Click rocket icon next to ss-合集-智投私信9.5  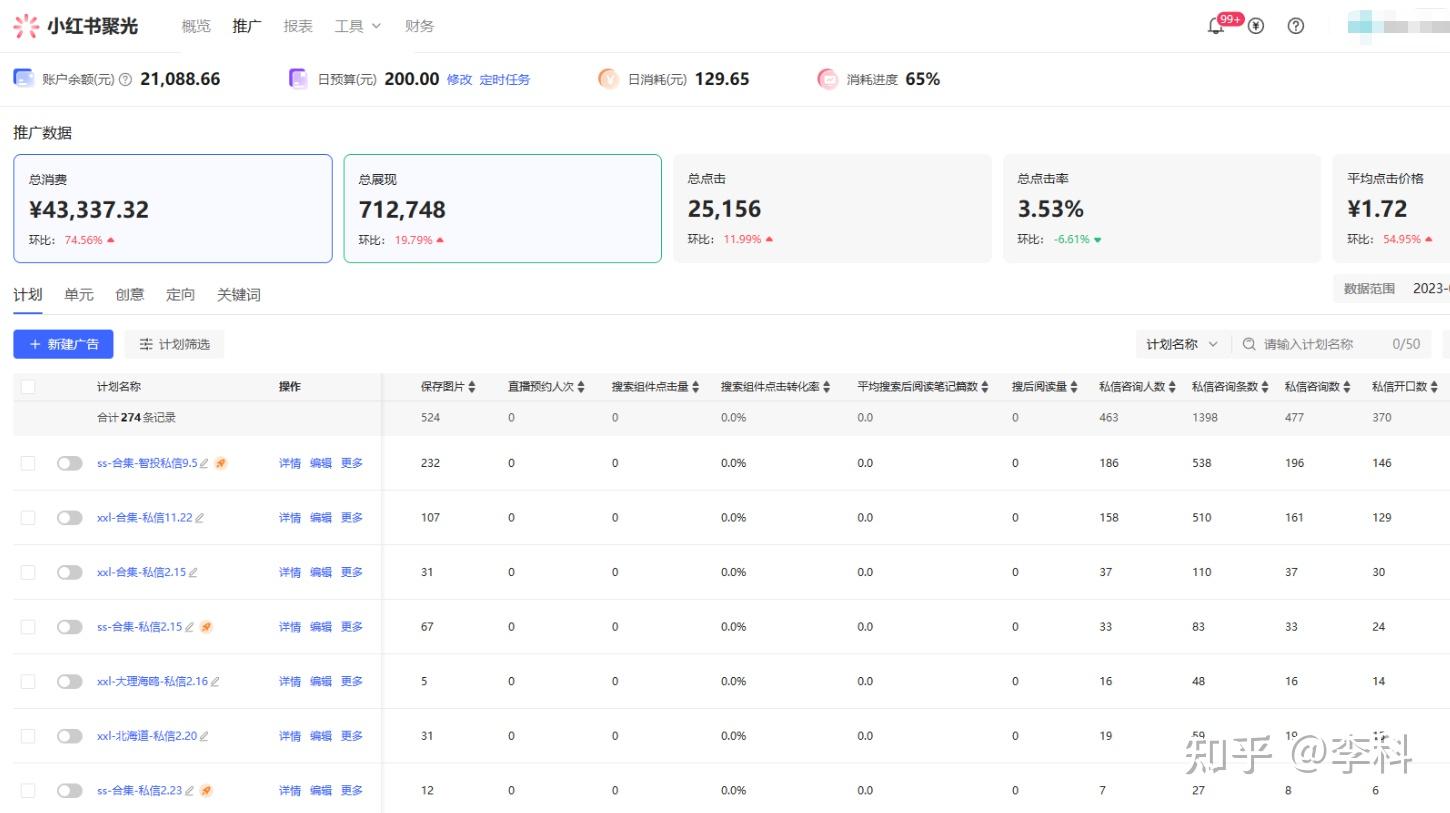[x=221, y=463]
